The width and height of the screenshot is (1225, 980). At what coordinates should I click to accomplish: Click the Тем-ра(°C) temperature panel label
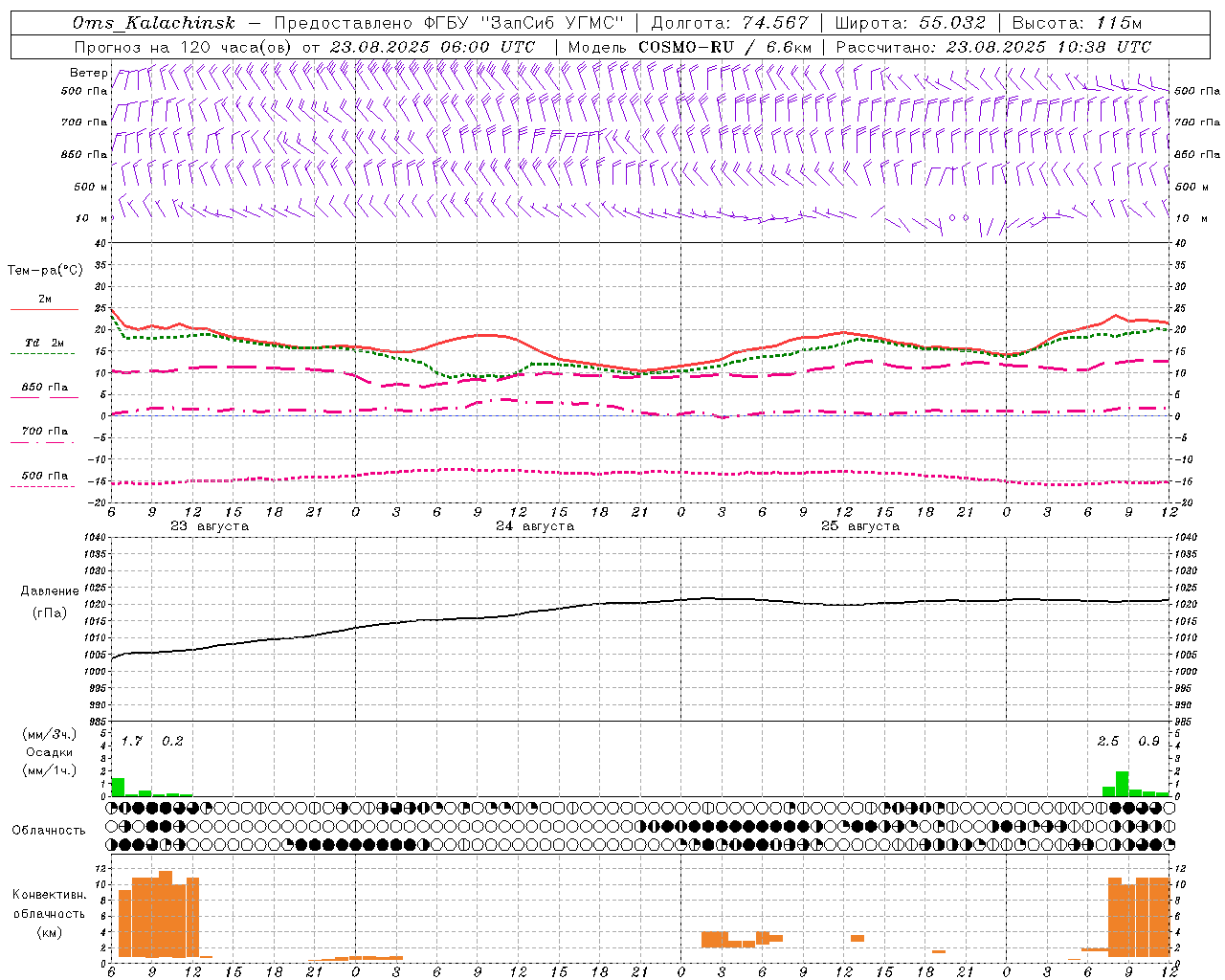point(45,271)
